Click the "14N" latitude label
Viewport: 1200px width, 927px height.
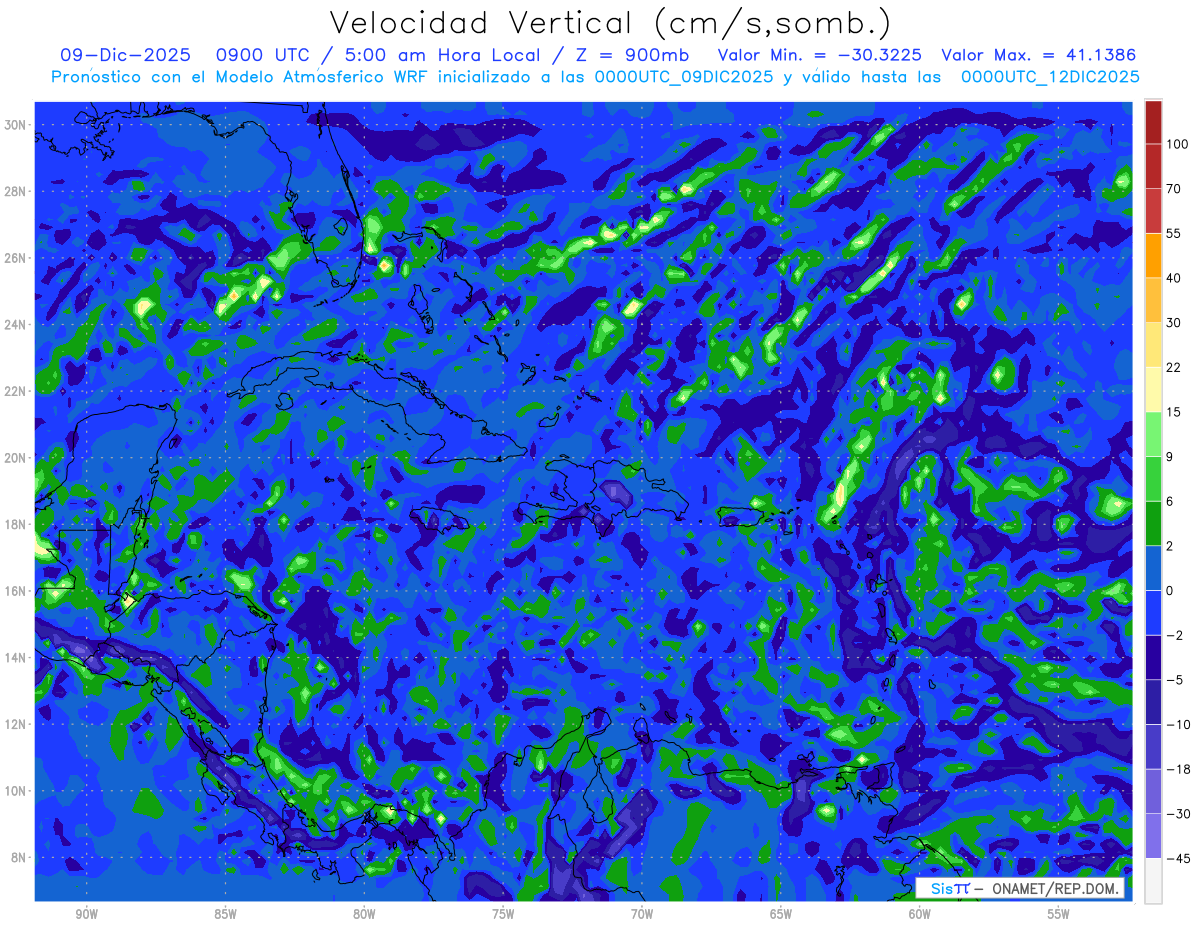tap(16, 657)
